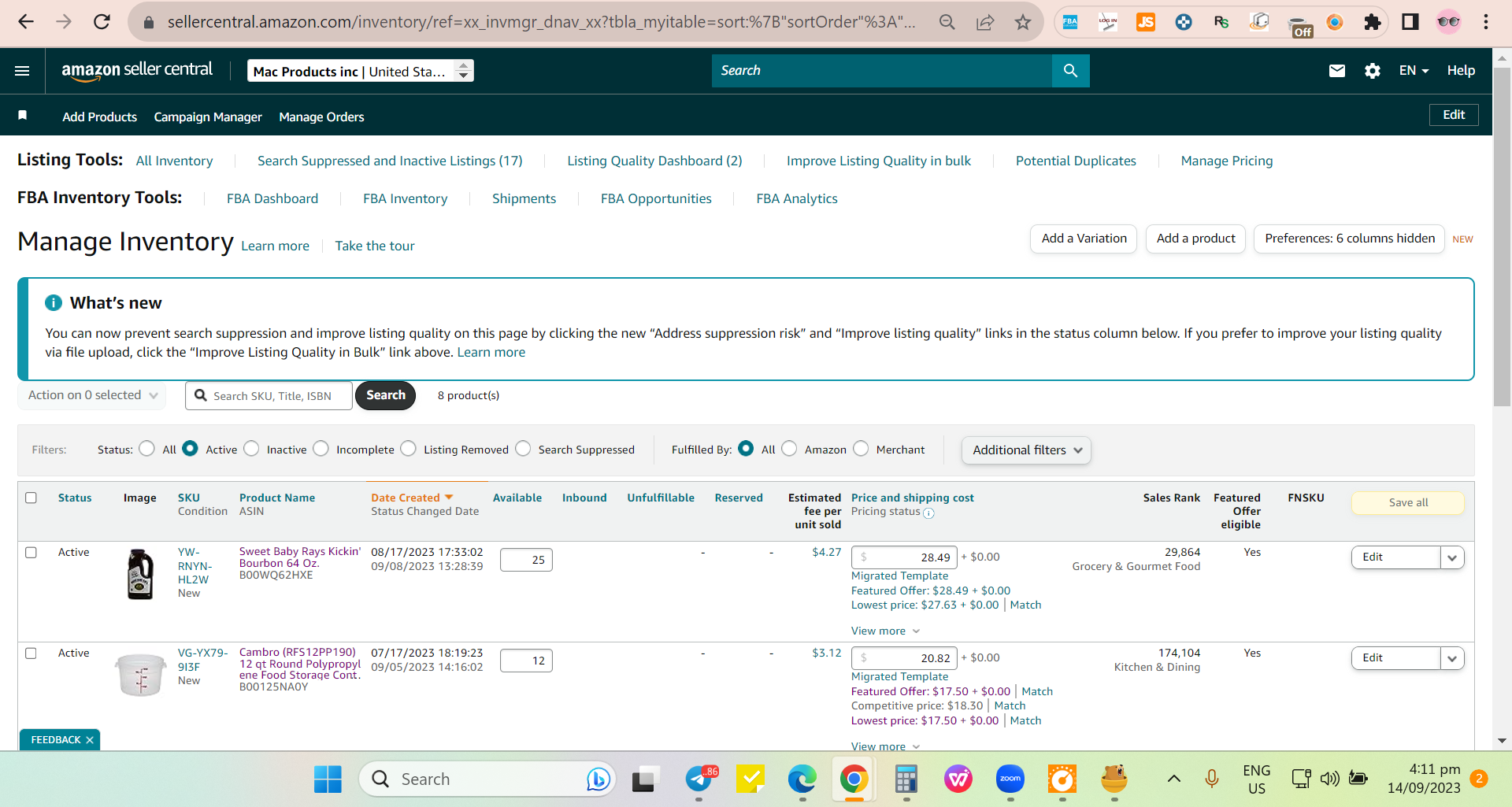Select the Search Suppressed status filter
This screenshot has width=1512, height=807.
(523, 449)
